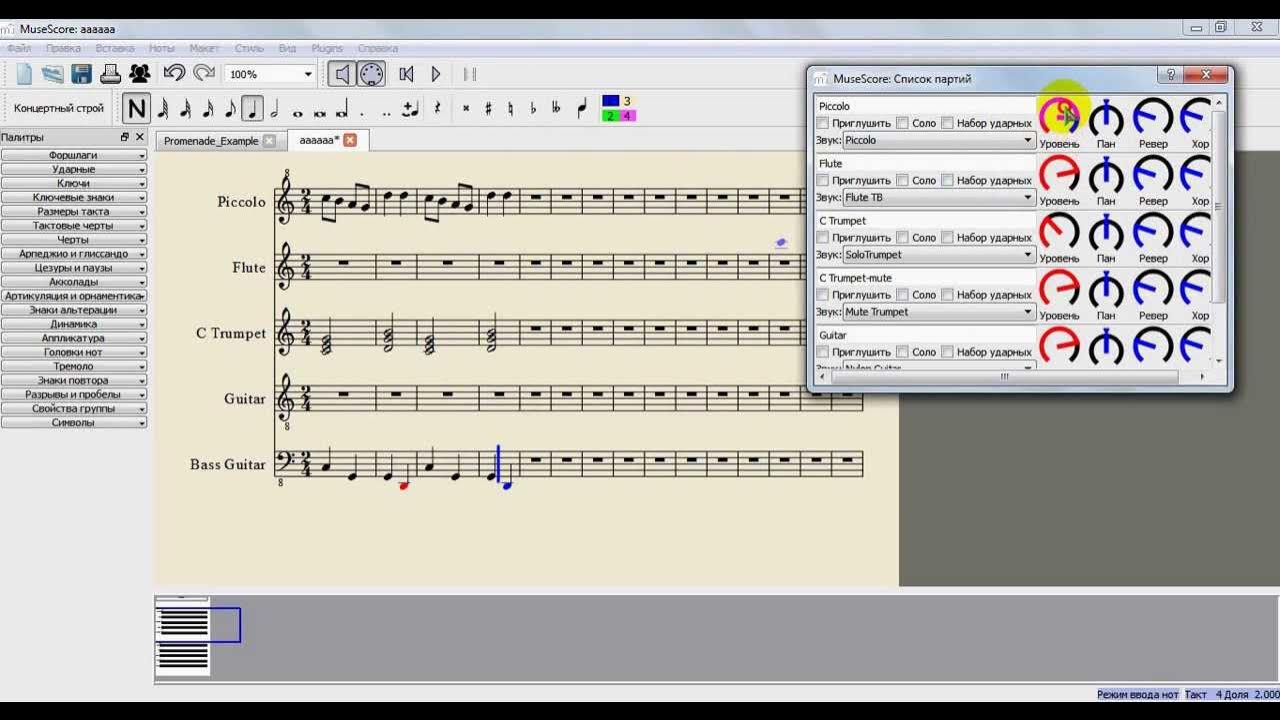1280x720 pixels.
Task: Expand the Ключи palette
Action: coord(74,183)
